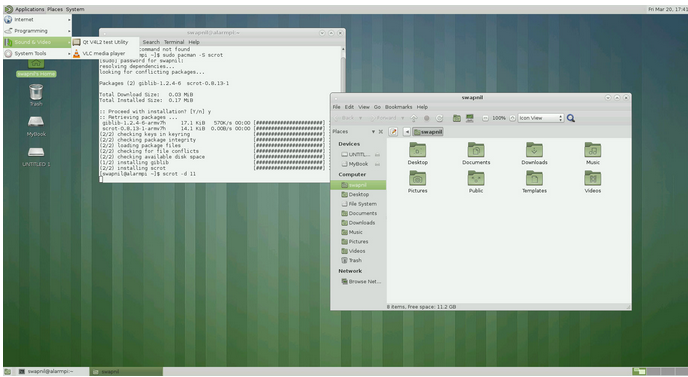
Task: Open the System menu in top panel
Action: (x=75, y=9)
